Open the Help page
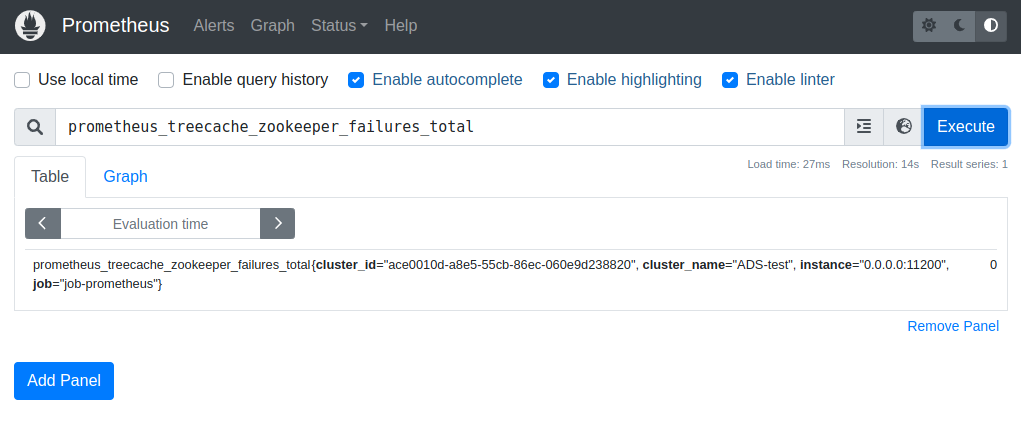This screenshot has width=1021, height=434. click(x=401, y=26)
